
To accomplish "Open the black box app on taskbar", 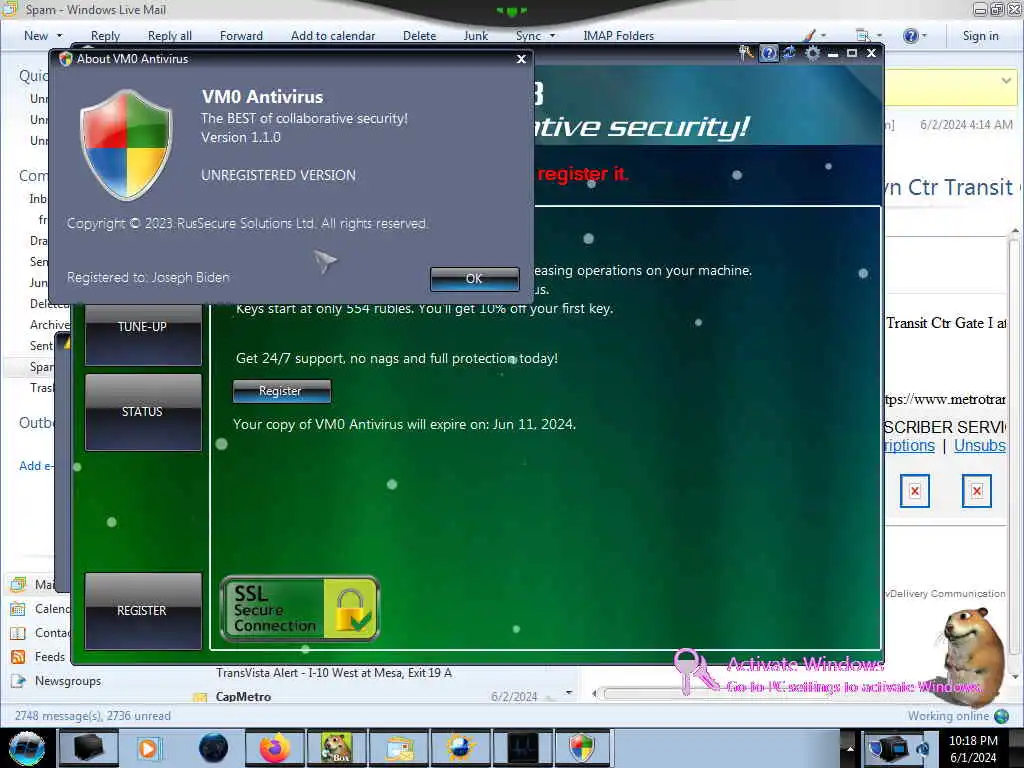I will click(x=88, y=748).
